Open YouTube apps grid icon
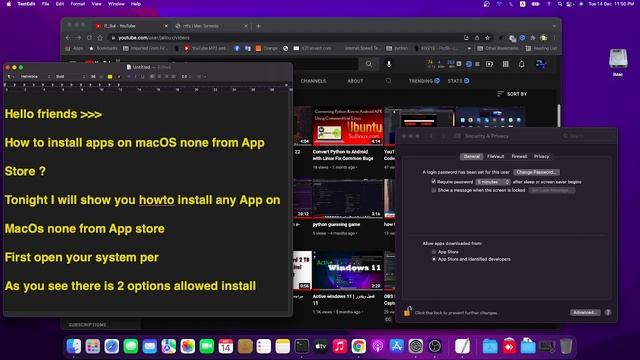Screen dimensions: 640x360 tap(506, 64)
